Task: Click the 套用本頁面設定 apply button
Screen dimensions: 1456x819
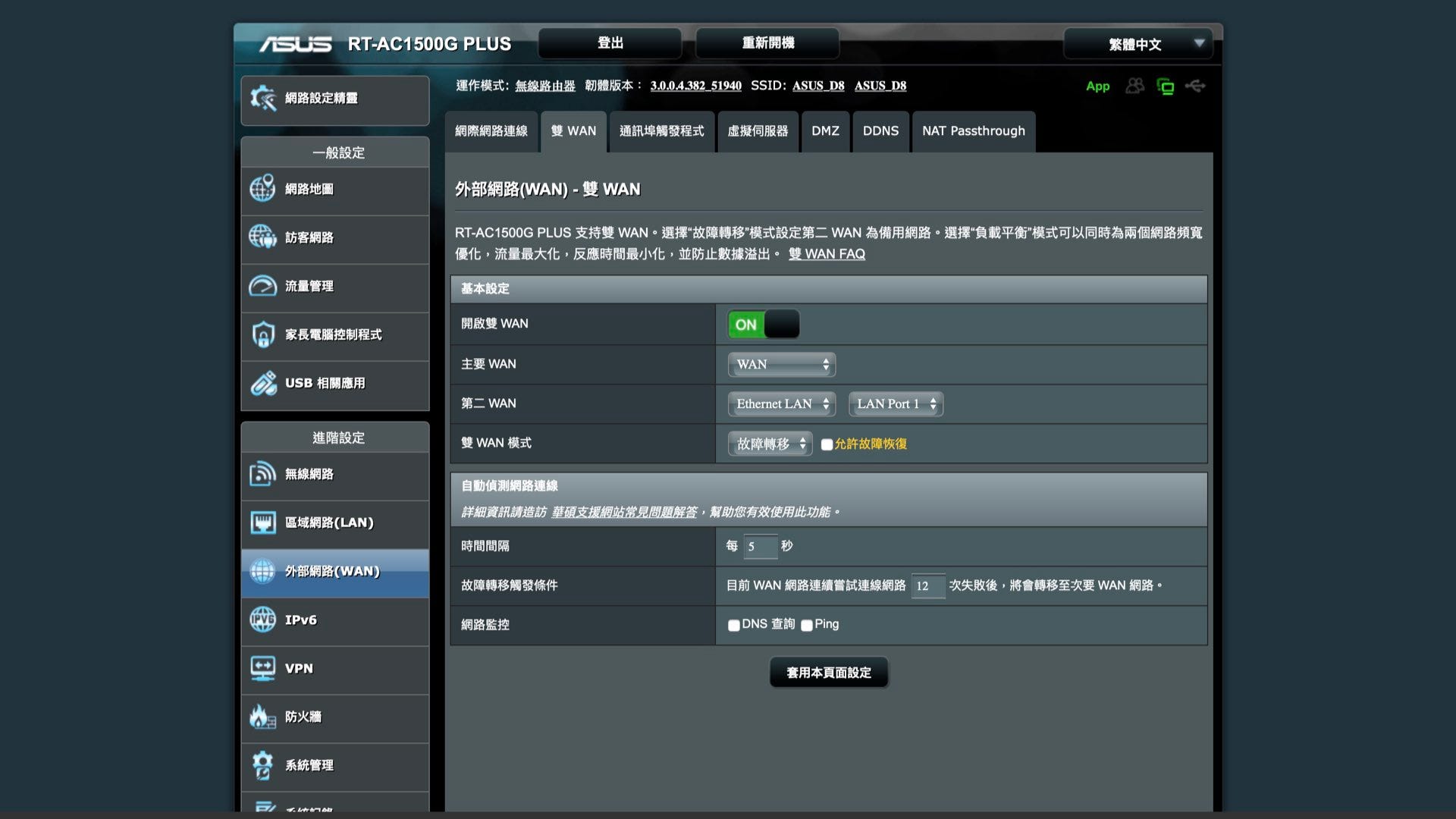Action: [829, 673]
